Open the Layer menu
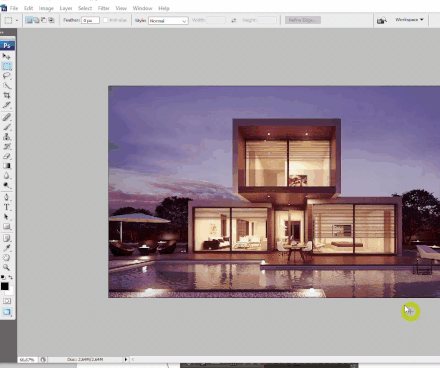The width and height of the screenshot is (440, 368). [x=66, y=8]
